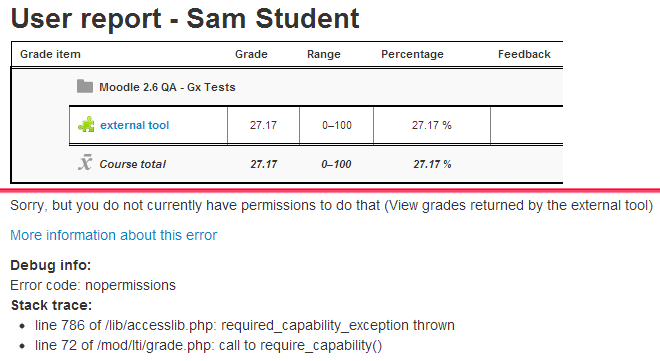This screenshot has width=660, height=361.
Task: Click the Moodle 2.6 QA - Gx Tests category
Action: pyautogui.click(x=167, y=87)
